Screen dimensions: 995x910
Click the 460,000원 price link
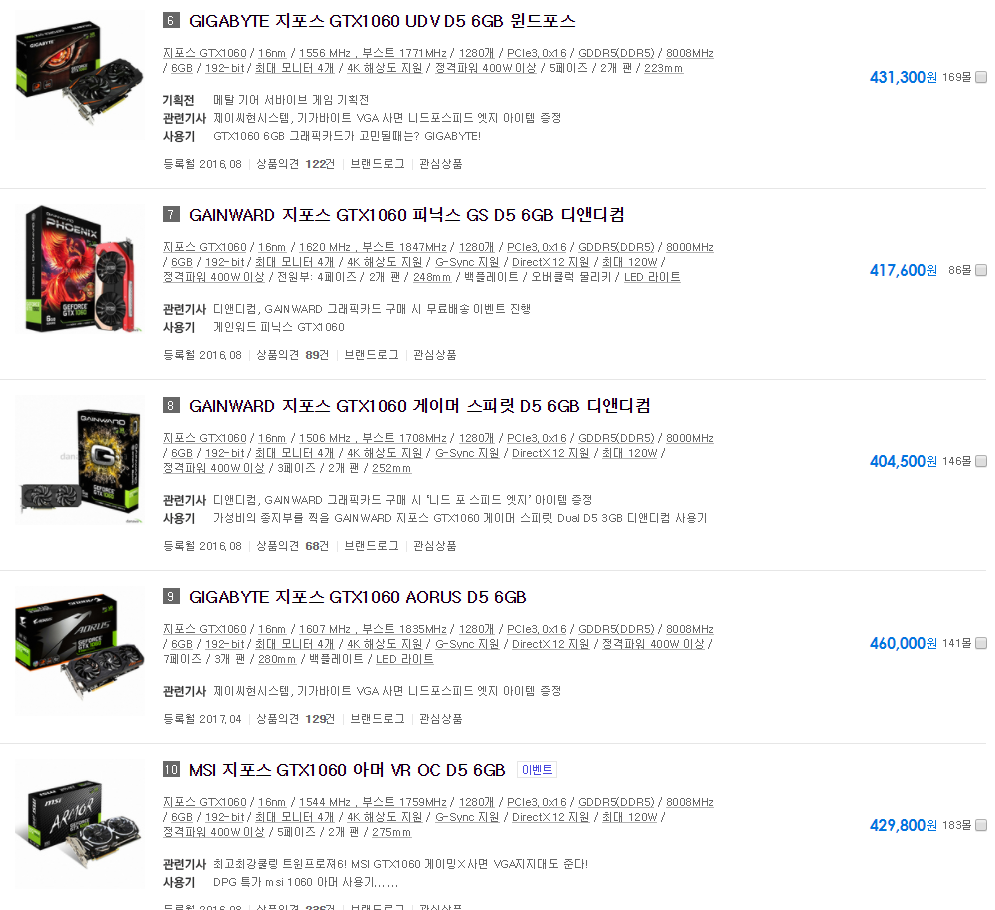tap(903, 643)
